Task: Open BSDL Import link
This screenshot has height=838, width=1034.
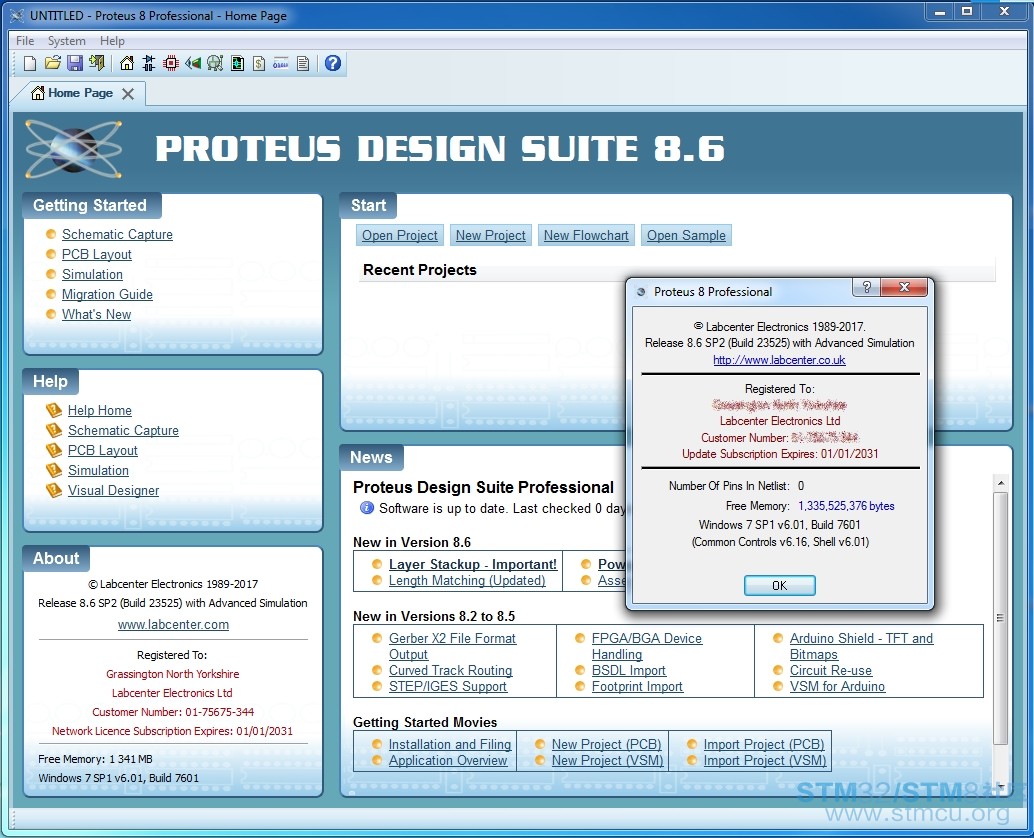Action: click(x=628, y=671)
